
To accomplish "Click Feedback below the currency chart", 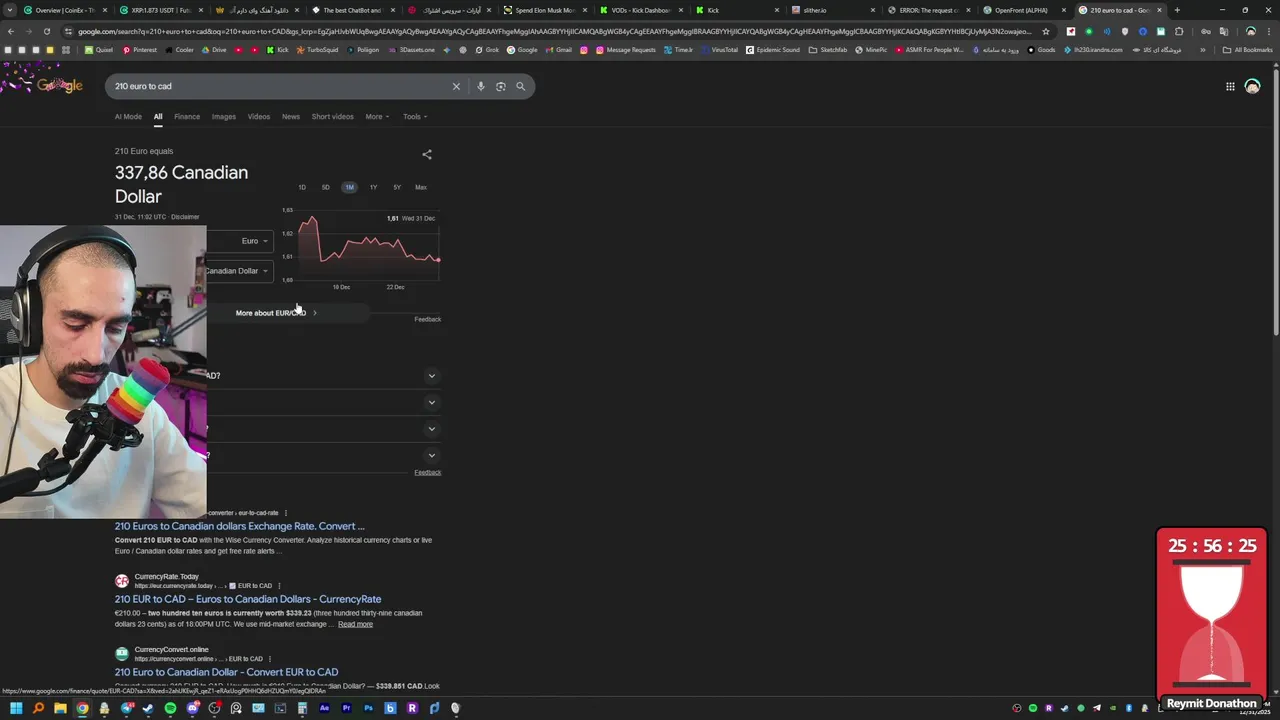I will point(428,319).
